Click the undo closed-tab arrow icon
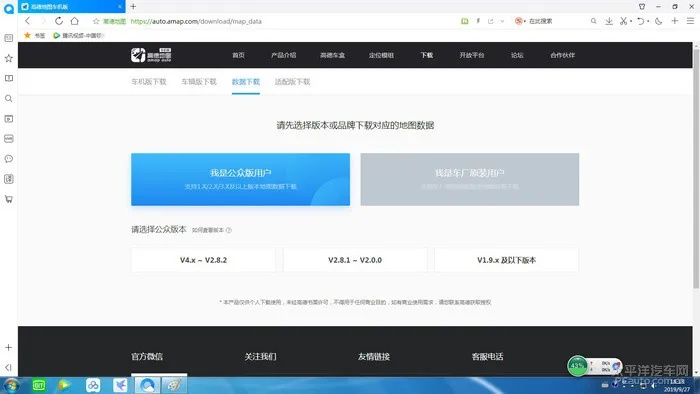Screen dimensions: 700x394 [x=641, y=21]
